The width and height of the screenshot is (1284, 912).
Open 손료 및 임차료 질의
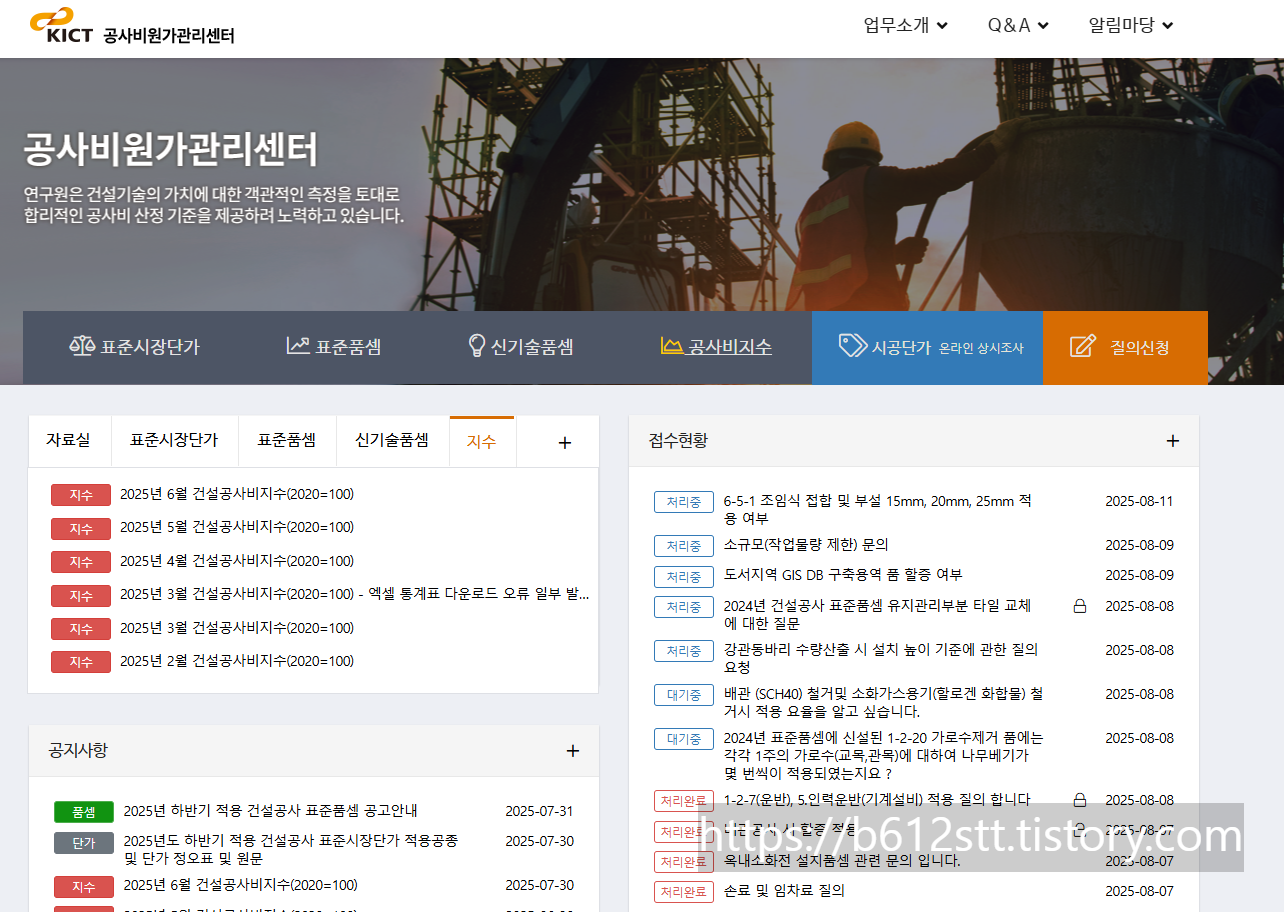(x=784, y=891)
